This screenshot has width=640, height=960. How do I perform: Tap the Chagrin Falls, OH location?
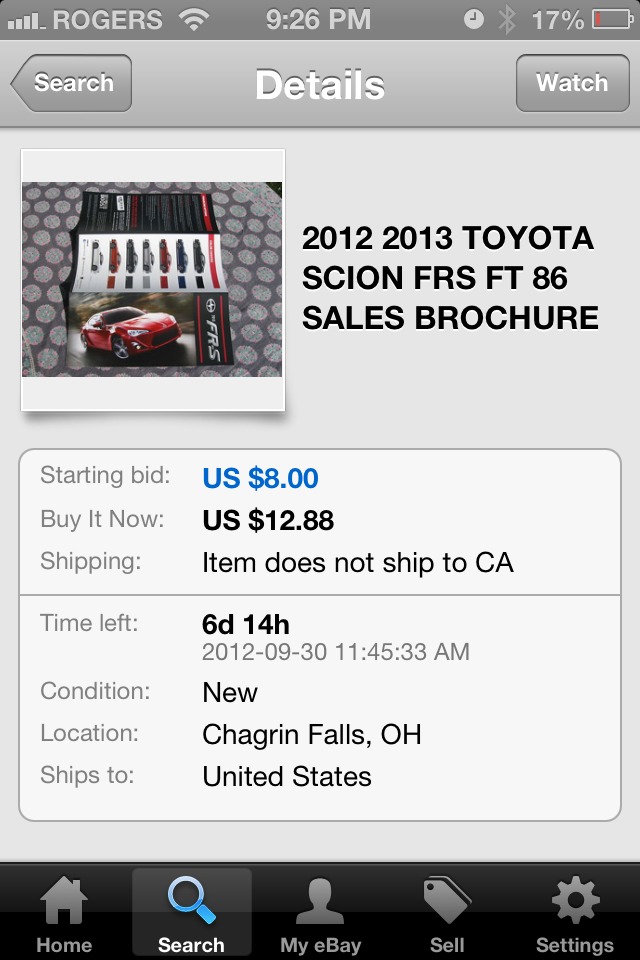(311, 735)
